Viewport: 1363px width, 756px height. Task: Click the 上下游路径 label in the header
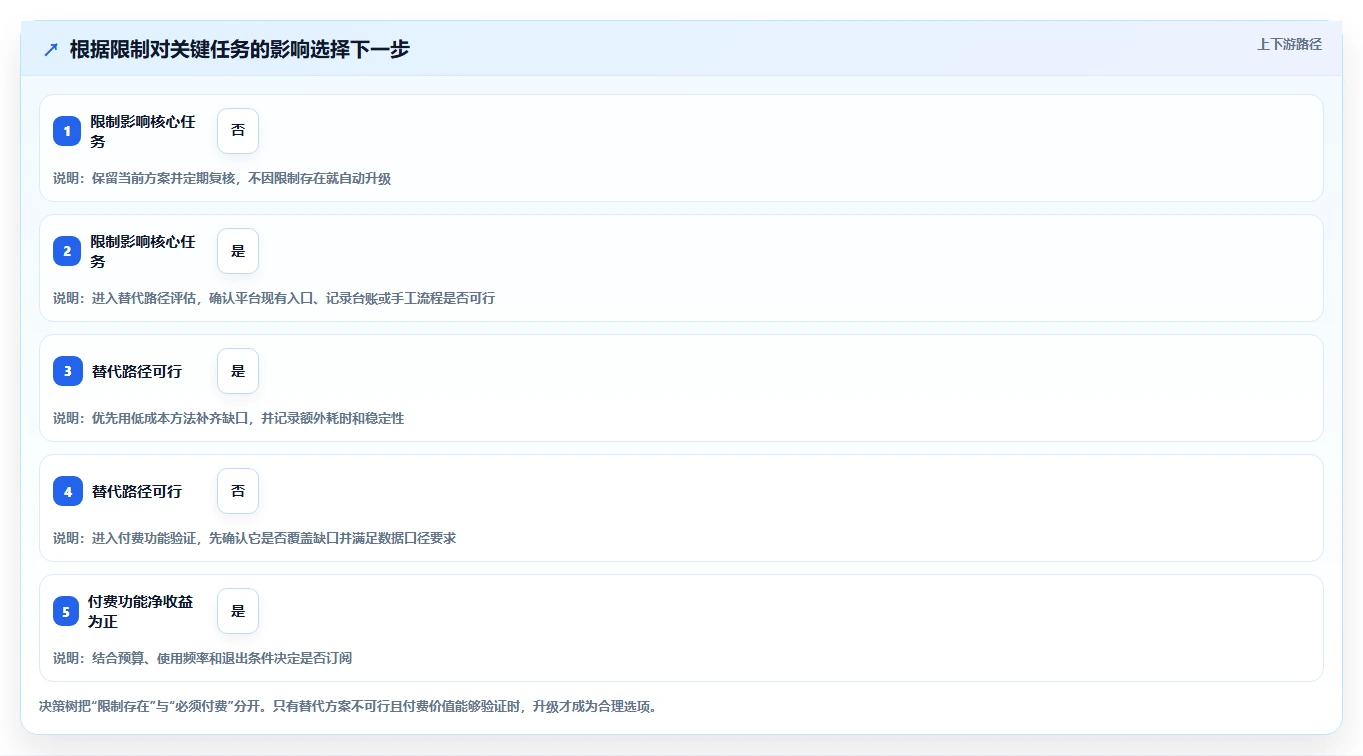point(1289,44)
